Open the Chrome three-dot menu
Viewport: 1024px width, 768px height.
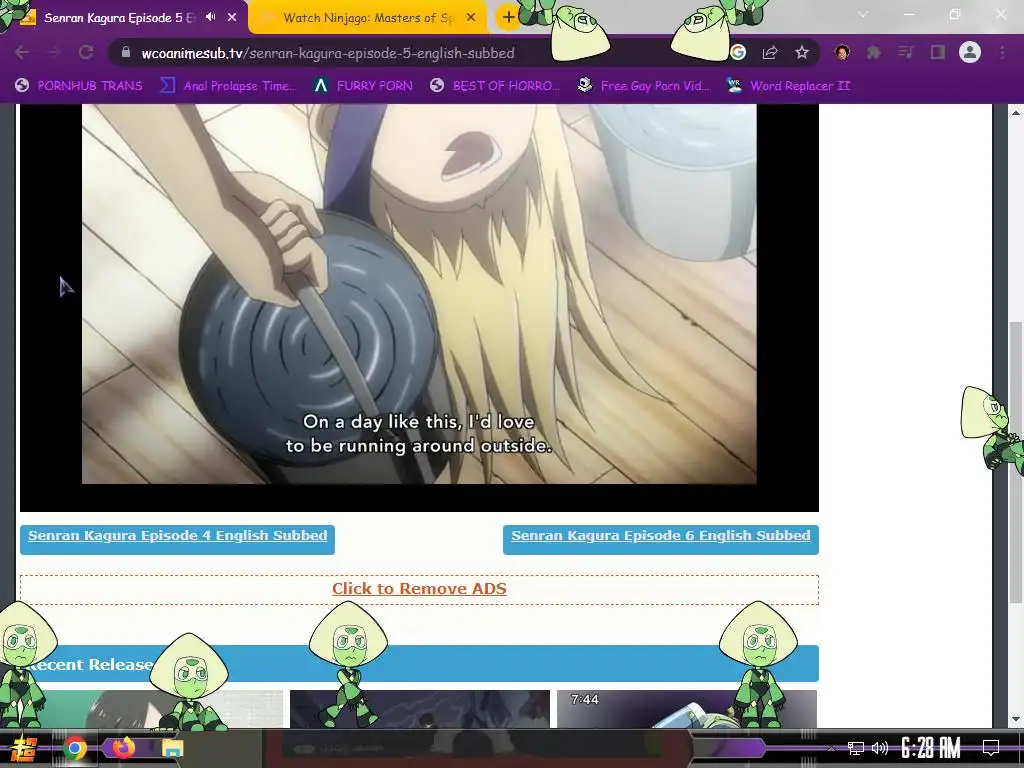tap(1002, 52)
